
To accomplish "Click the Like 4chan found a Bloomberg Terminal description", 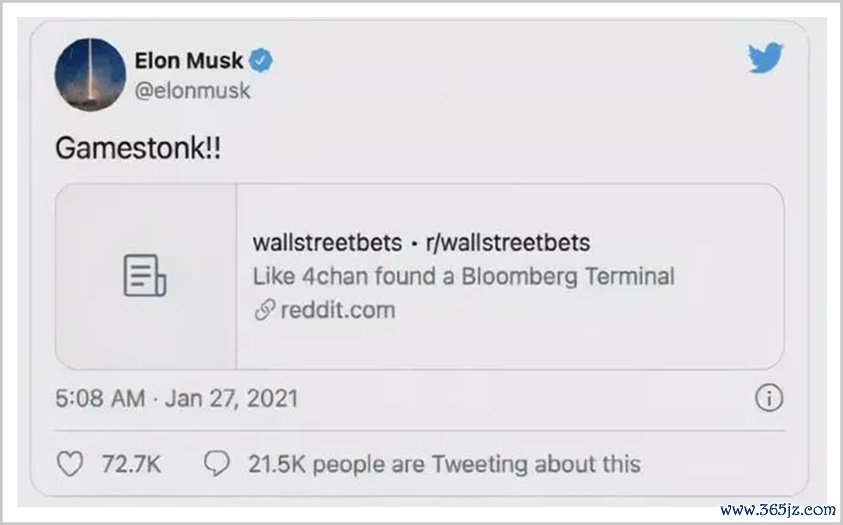I will 463,277.
